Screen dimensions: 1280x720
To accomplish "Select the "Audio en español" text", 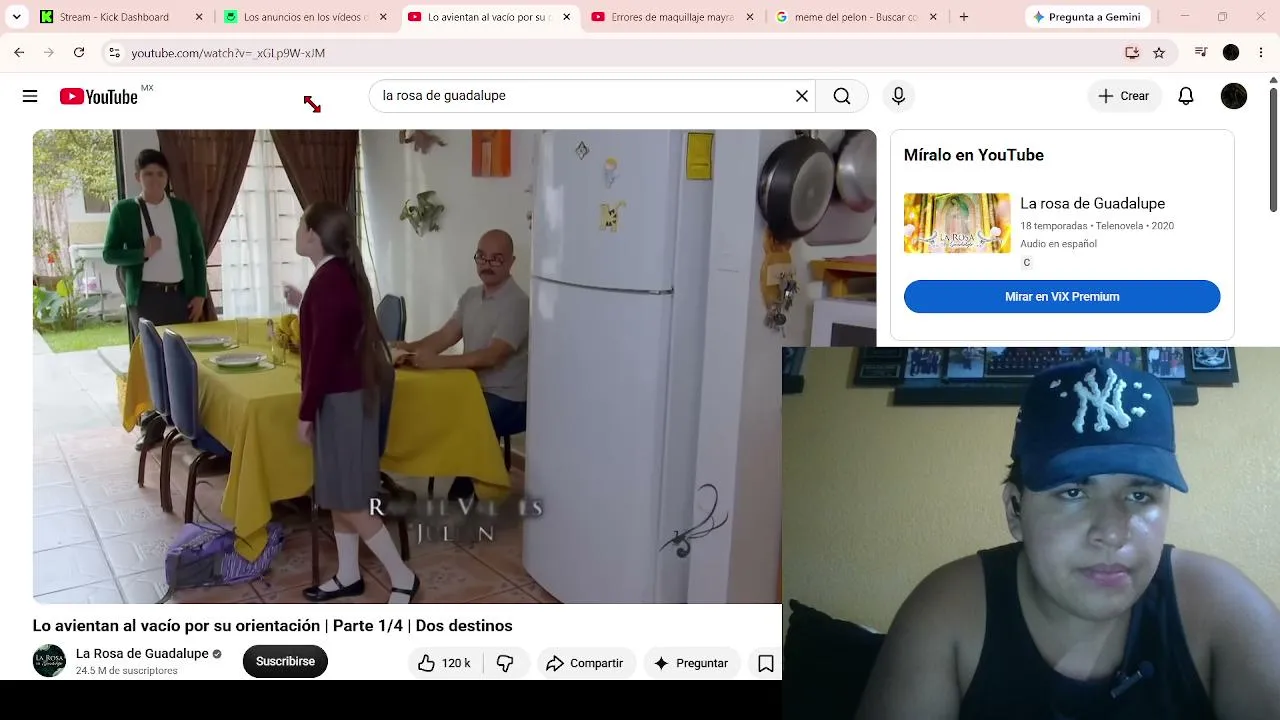I will (x=1058, y=244).
